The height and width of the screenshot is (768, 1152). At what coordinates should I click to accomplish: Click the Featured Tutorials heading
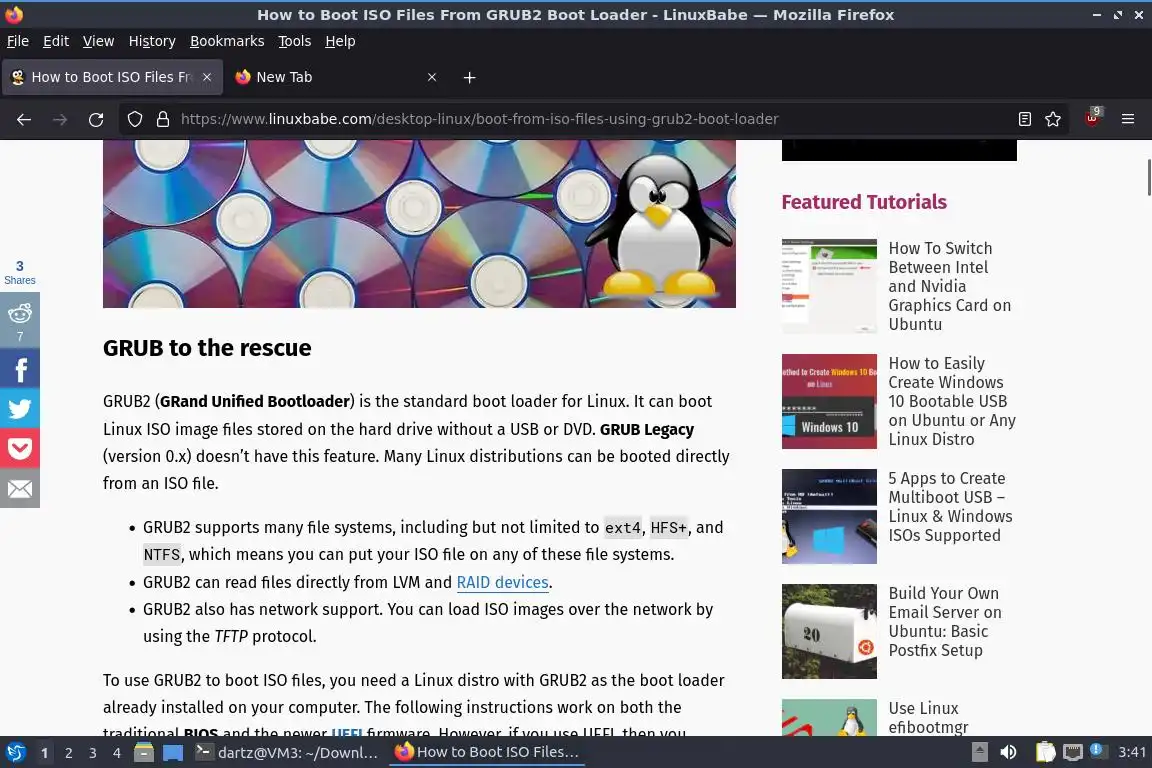click(x=864, y=202)
